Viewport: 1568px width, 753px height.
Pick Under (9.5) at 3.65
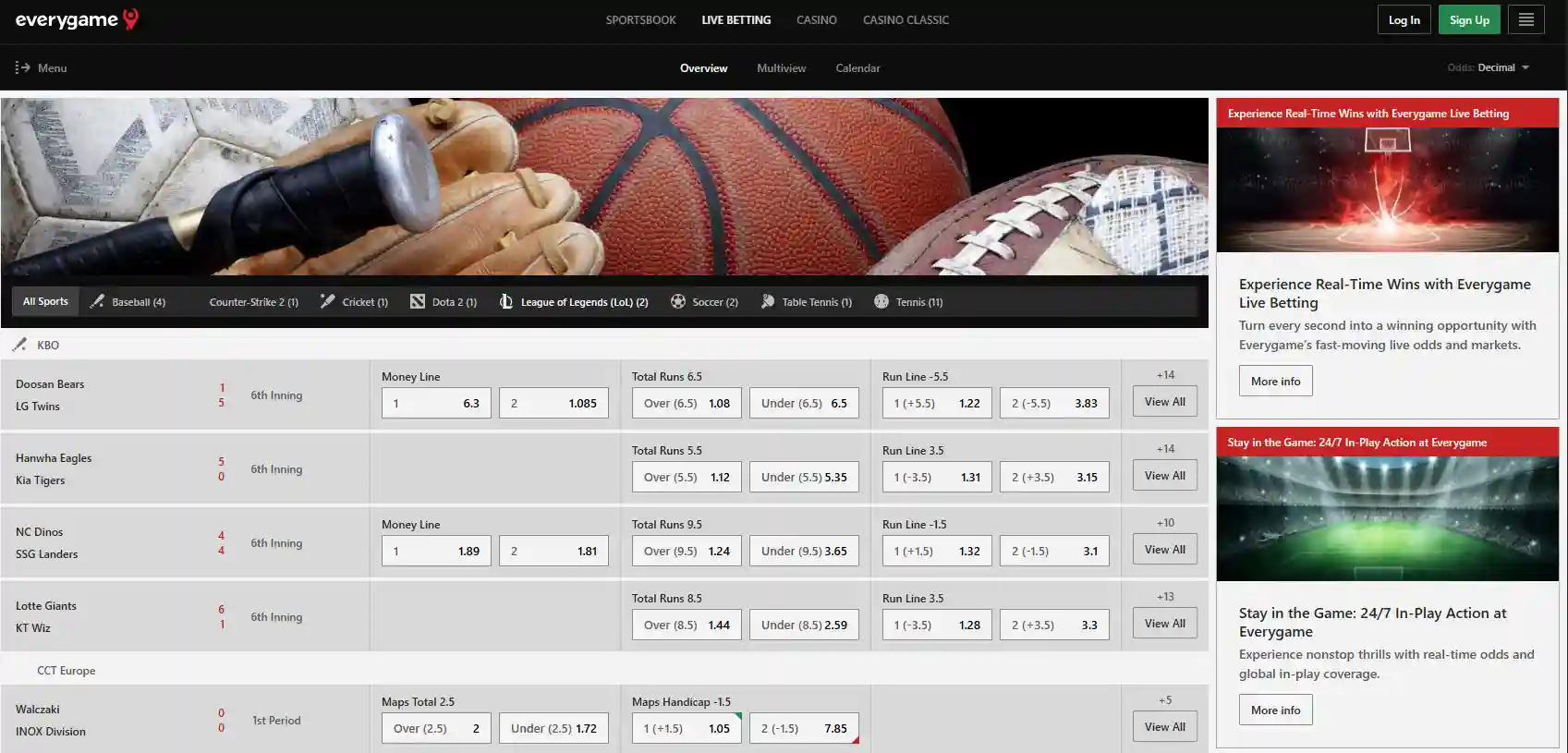coord(804,551)
